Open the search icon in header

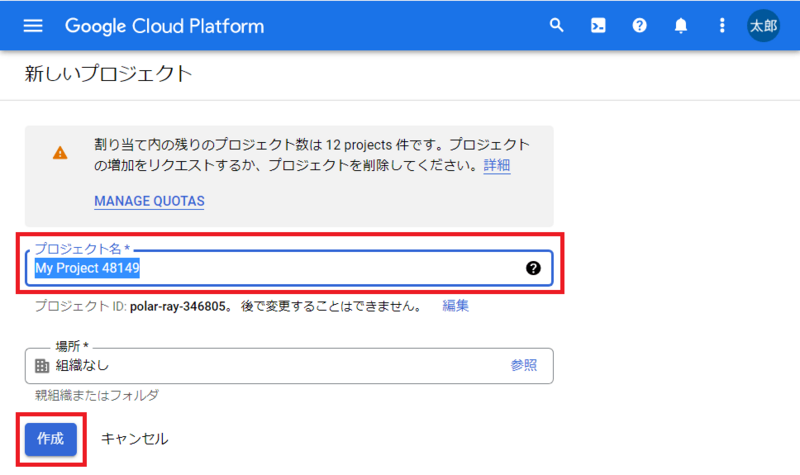point(557,25)
